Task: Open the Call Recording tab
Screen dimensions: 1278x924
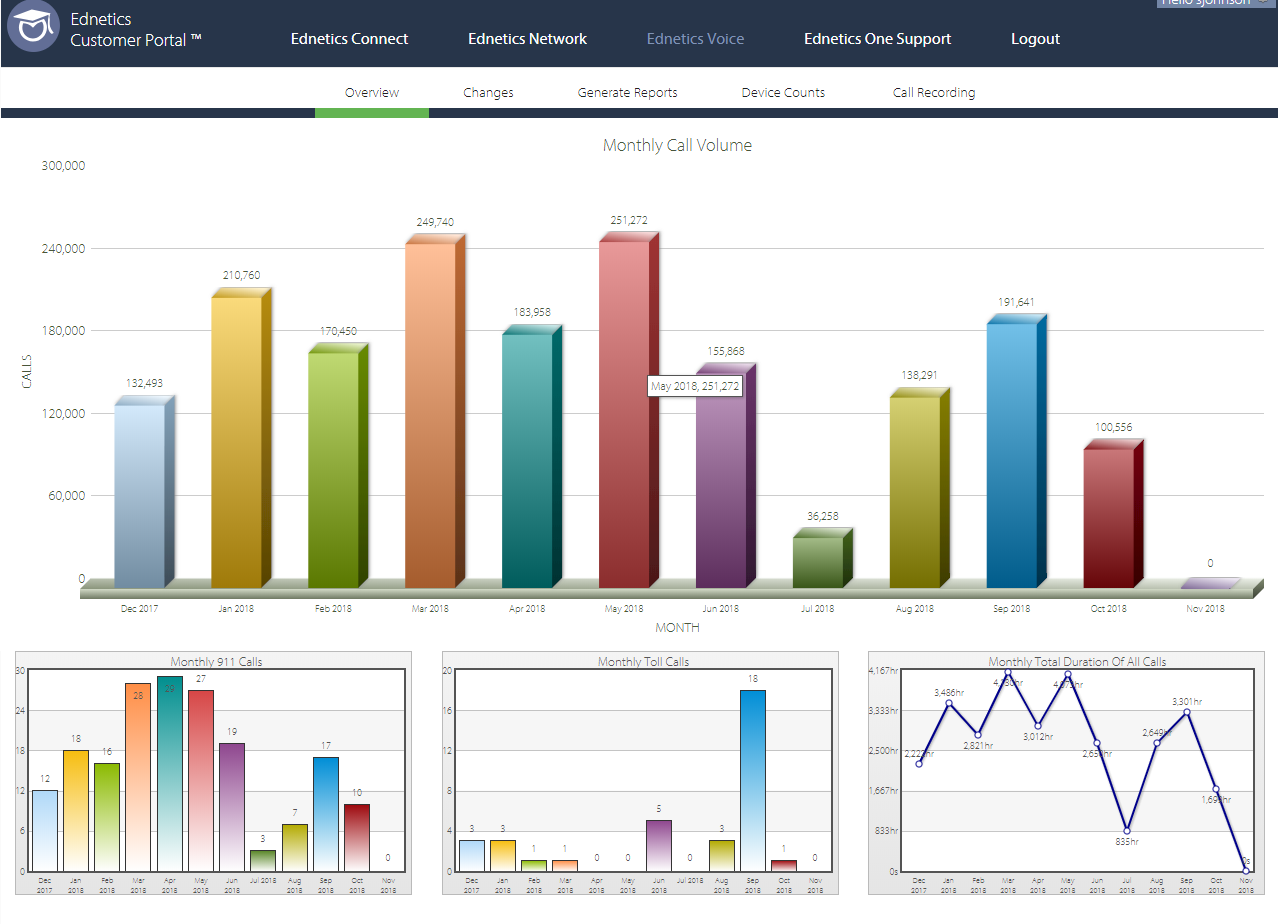Action: point(934,92)
